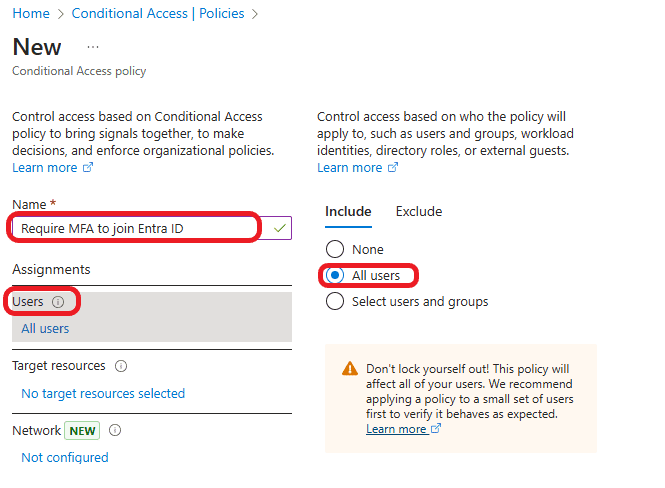The width and height of the screenshot is (665, 488).
Task: Click the Target resources info icon
Action: (x=122, y=366)
